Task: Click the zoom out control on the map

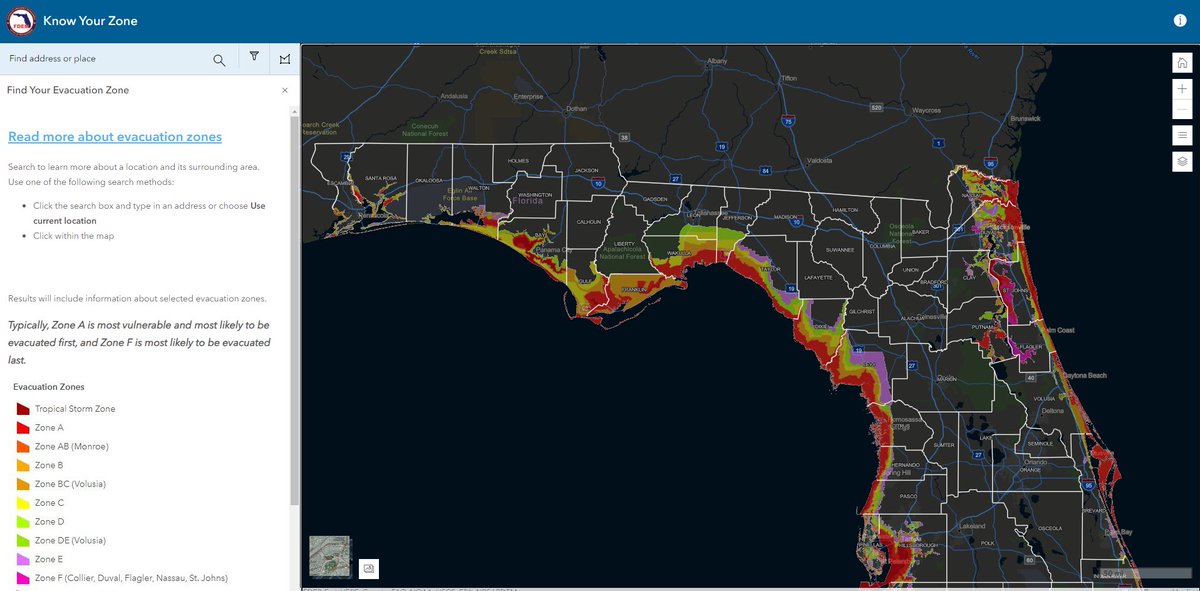Action: [x=1182, y=108]
